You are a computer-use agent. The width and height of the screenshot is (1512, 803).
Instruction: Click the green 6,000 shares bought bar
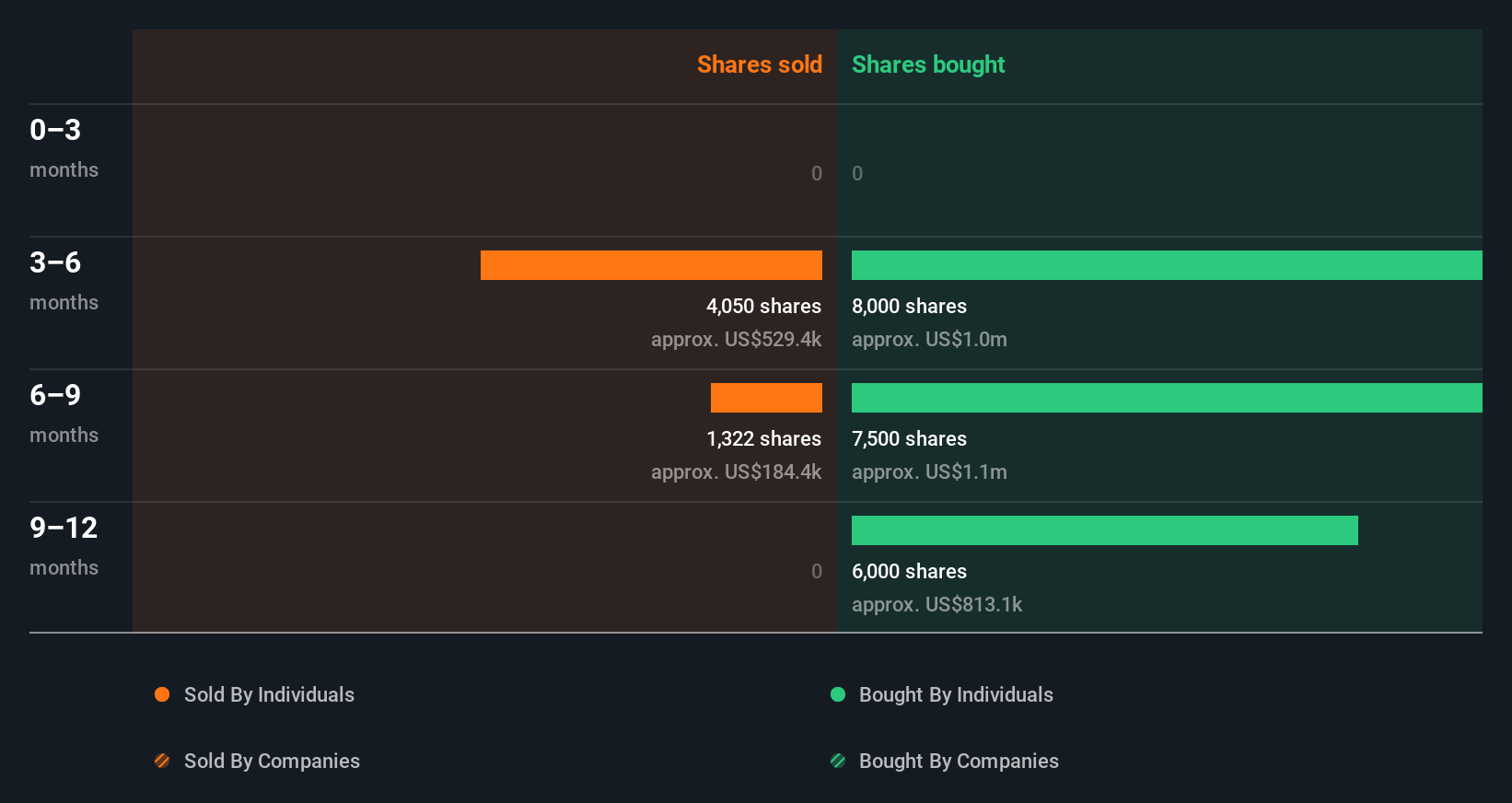1105,530
